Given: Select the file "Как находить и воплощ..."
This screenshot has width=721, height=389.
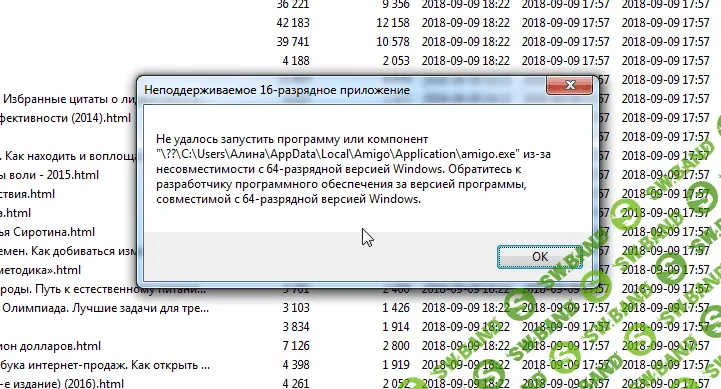Looking at the screenshot, I should pos(71,156).
